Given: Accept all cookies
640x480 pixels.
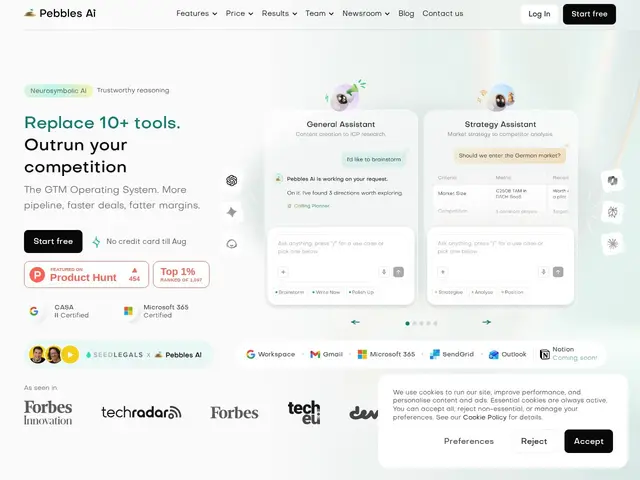Looking at the screenshot, I should click(588, 441).
